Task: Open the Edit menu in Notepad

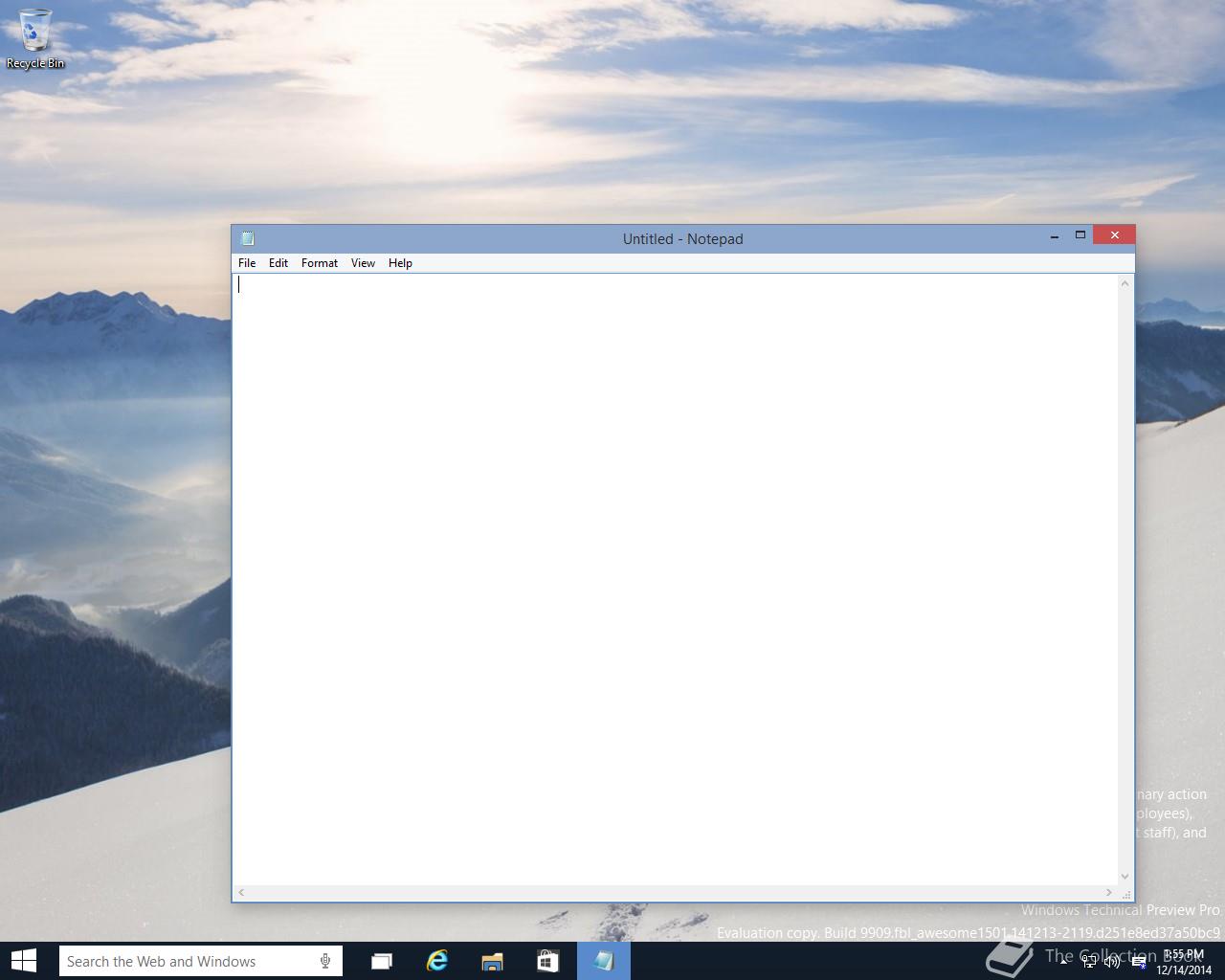Action: [x=278, y=263]
